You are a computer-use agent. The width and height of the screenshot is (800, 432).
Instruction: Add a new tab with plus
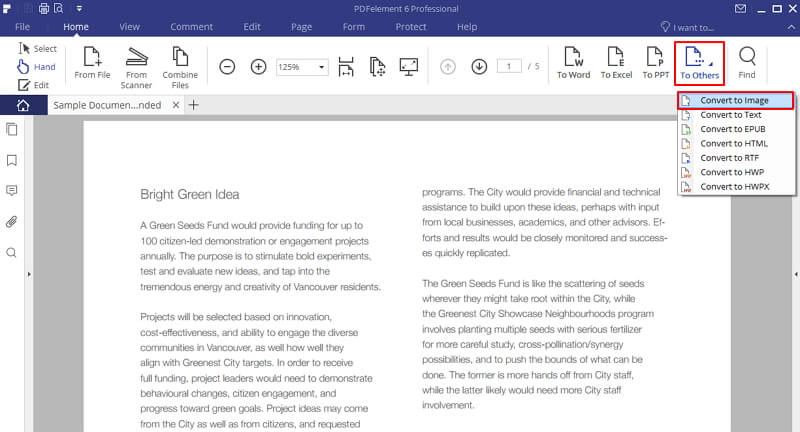(193, 105)
